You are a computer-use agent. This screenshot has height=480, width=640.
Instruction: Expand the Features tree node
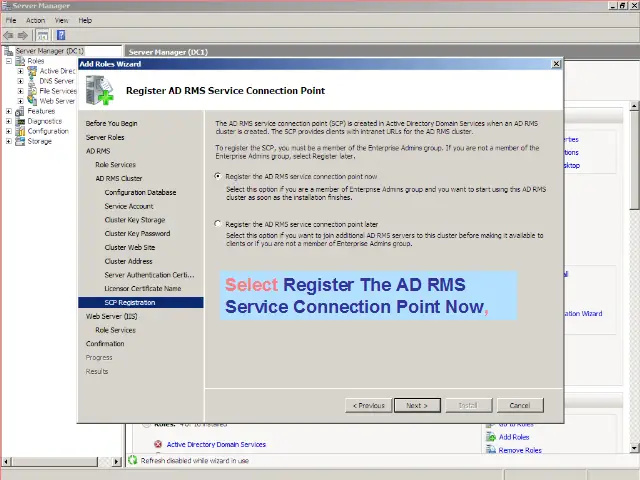9,111
